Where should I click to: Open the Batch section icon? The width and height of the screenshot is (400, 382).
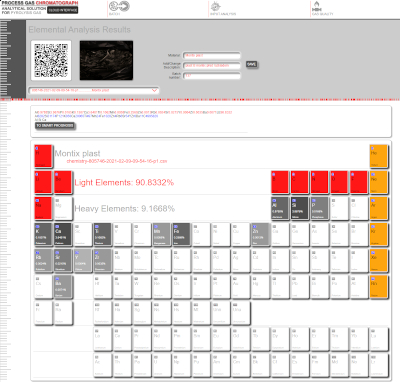click(x=119, y=6)
